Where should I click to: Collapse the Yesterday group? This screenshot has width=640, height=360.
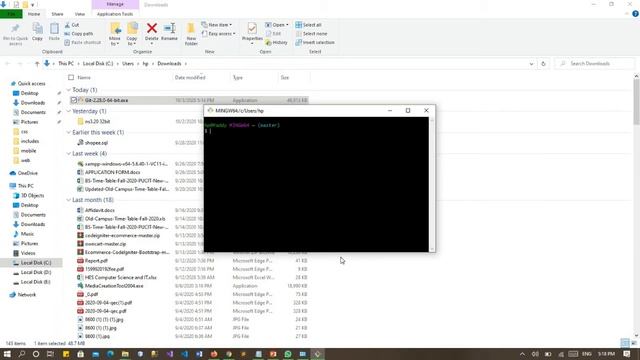coord(69,111)
